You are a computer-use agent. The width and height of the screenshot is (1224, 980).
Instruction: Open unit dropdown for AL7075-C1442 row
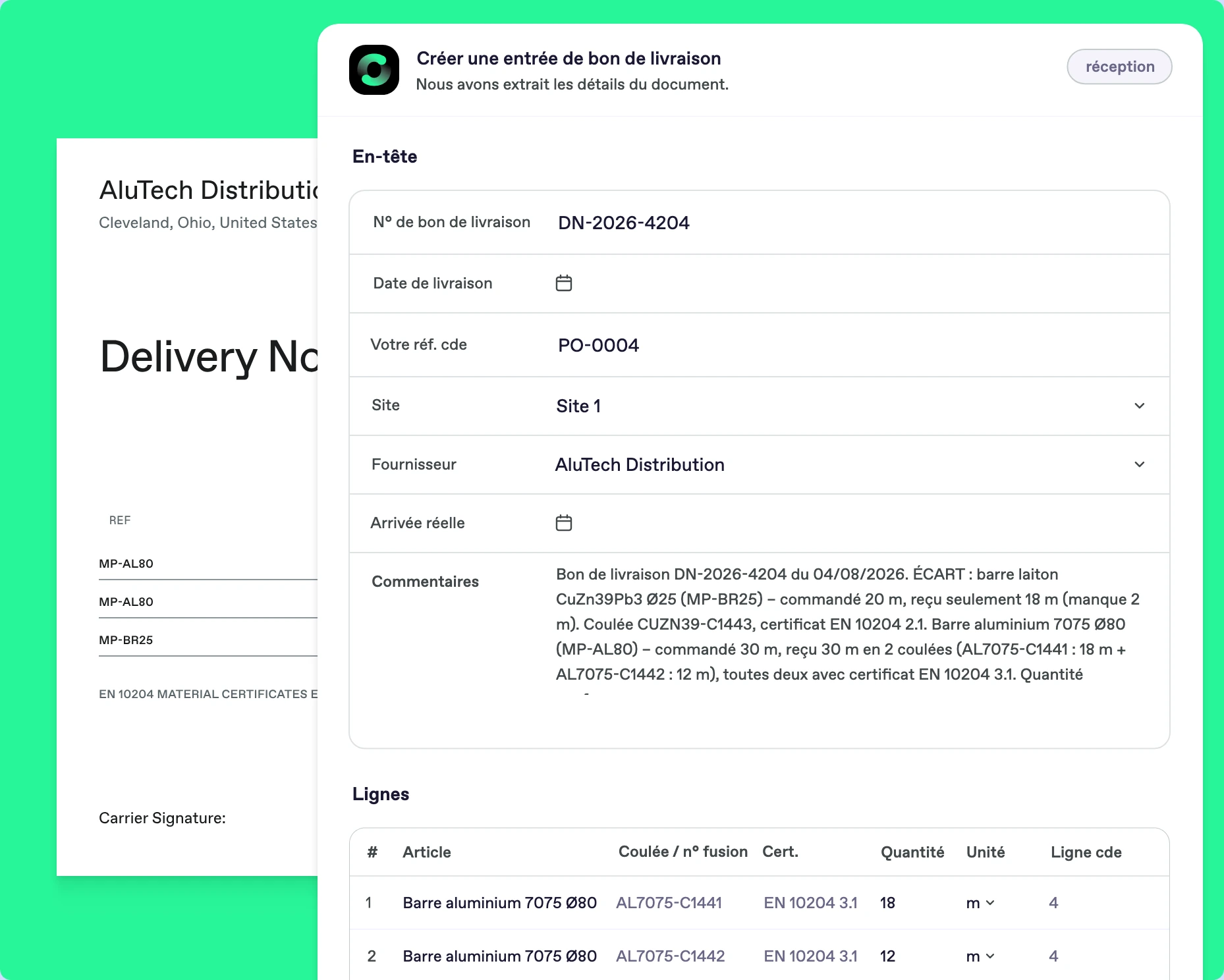(x=980, y=956)
